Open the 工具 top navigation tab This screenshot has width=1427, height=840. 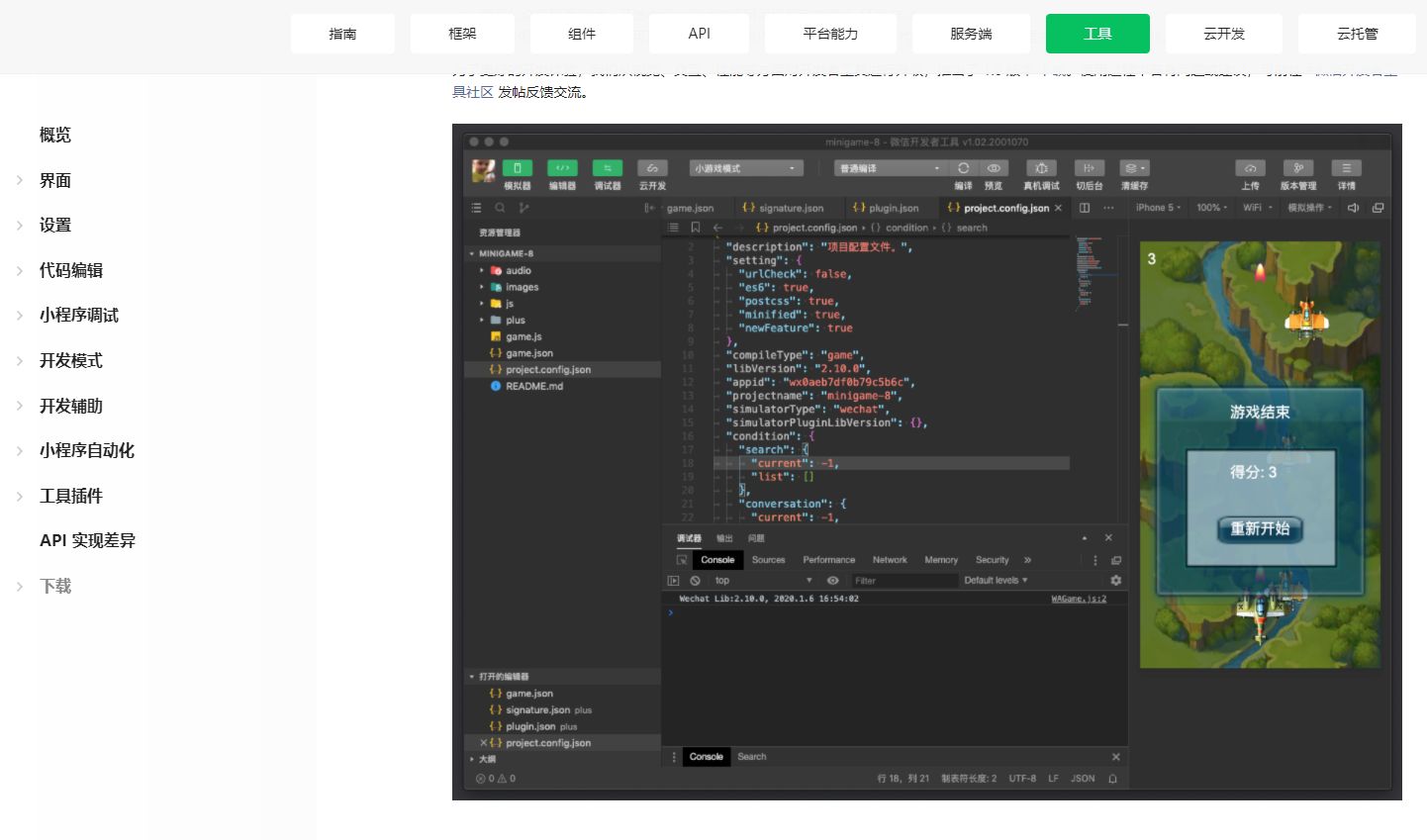[x=1097, y=34]
